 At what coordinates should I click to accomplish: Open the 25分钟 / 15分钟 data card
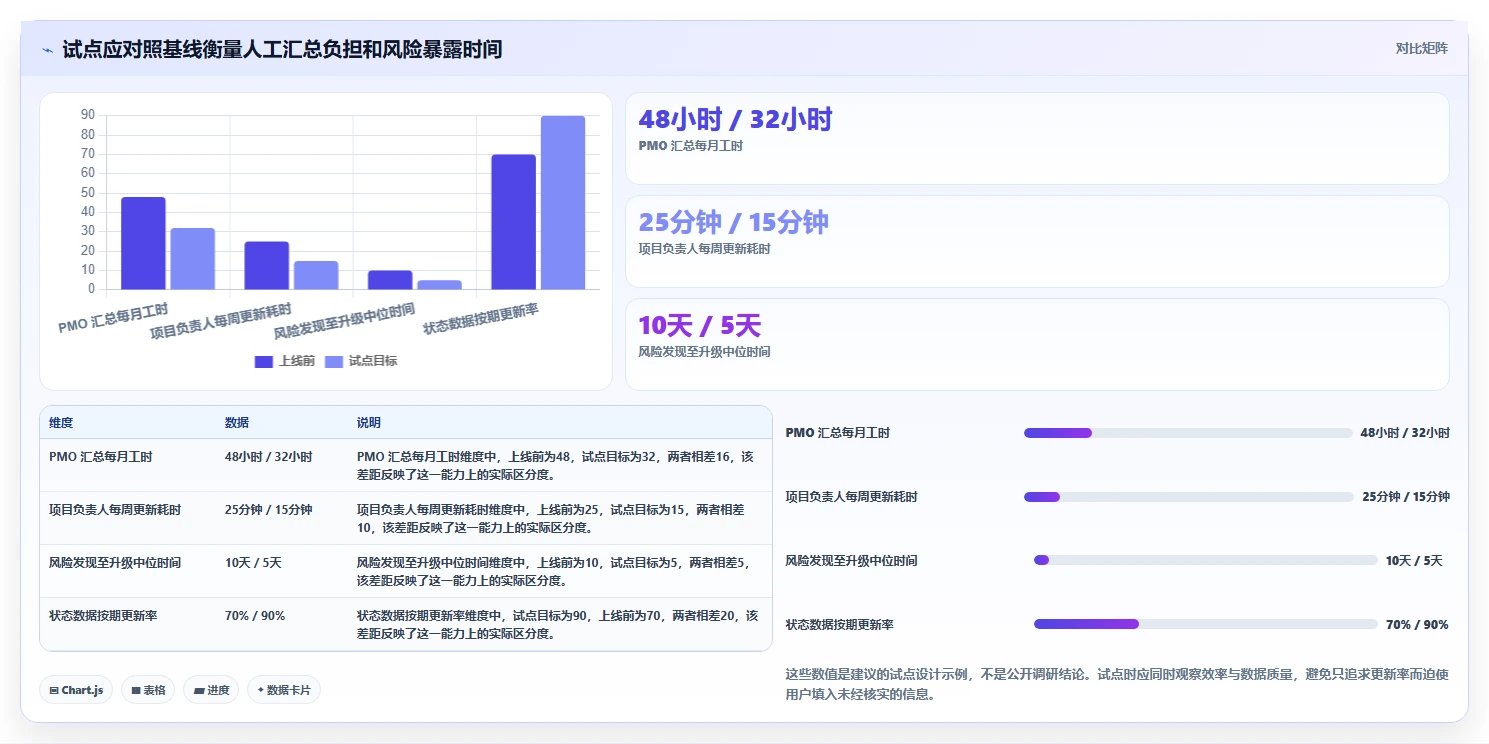click(x=1037, y=241)
